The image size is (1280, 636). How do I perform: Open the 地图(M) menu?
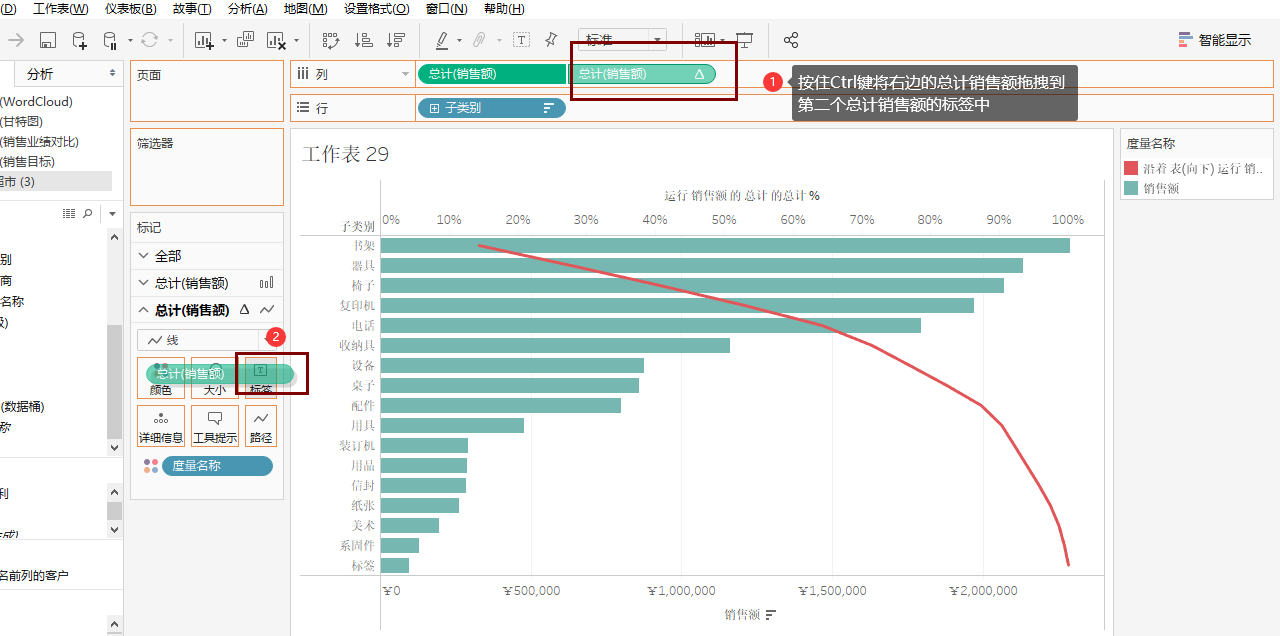coord(305,9)
